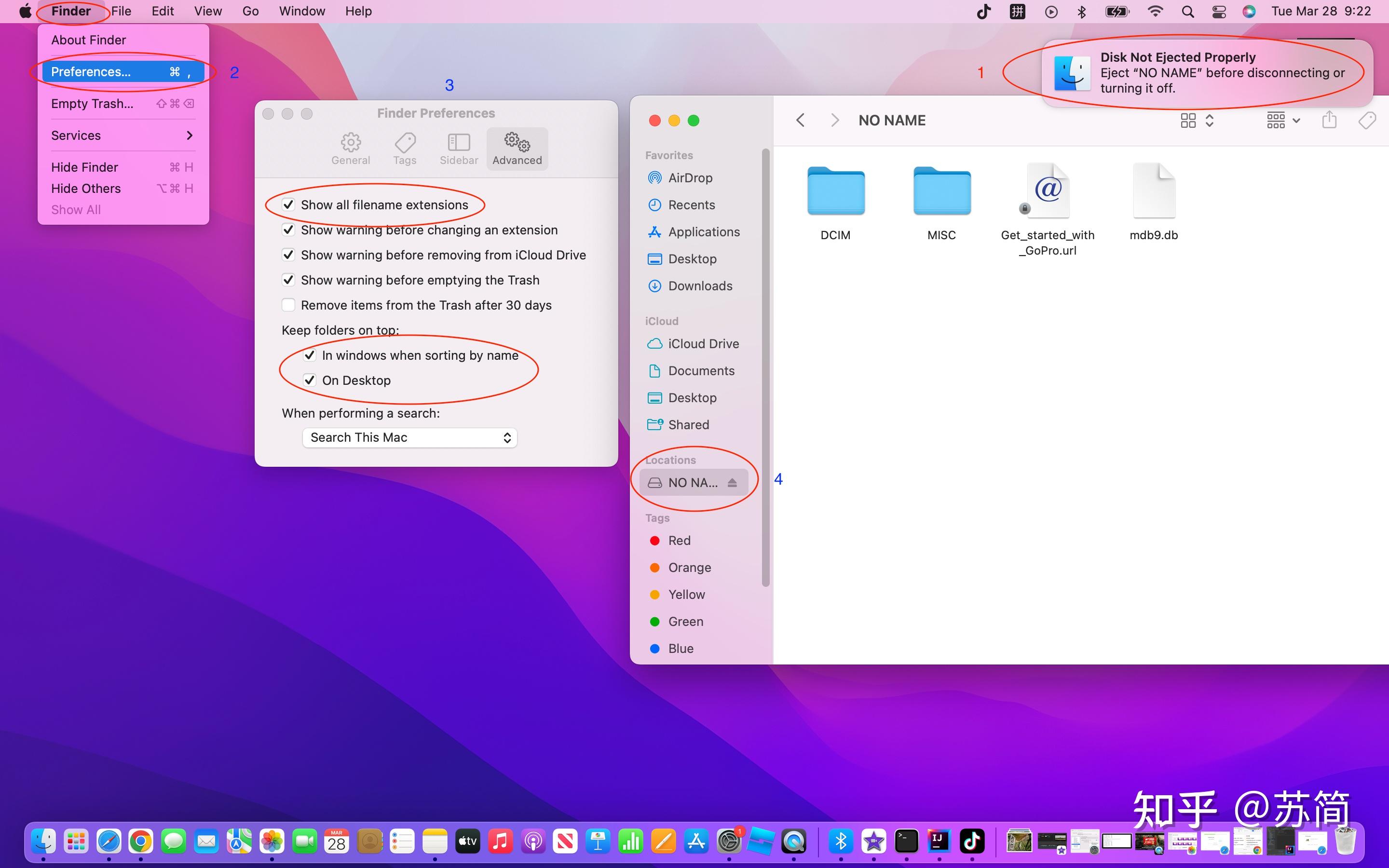Go forward in NO NAME window
Image resolution: width=1389 pixels, height=868 pixels.
pyautogui.click(x=834, y=121)
